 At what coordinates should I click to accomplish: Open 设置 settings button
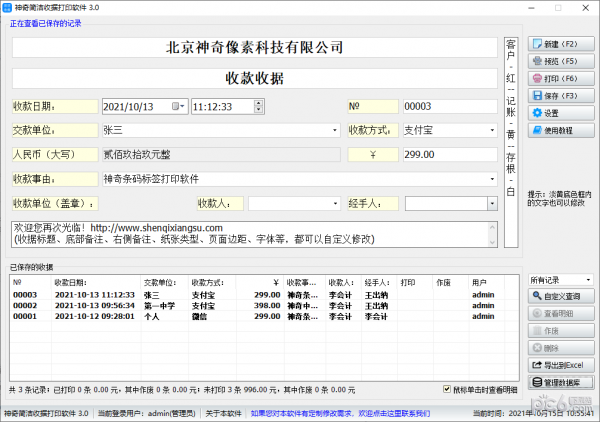pos(561,113)
